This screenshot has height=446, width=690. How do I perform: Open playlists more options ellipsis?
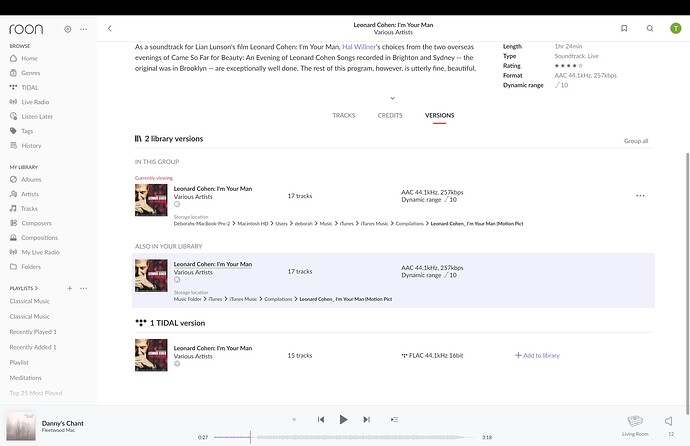click(x=84, y=288)
